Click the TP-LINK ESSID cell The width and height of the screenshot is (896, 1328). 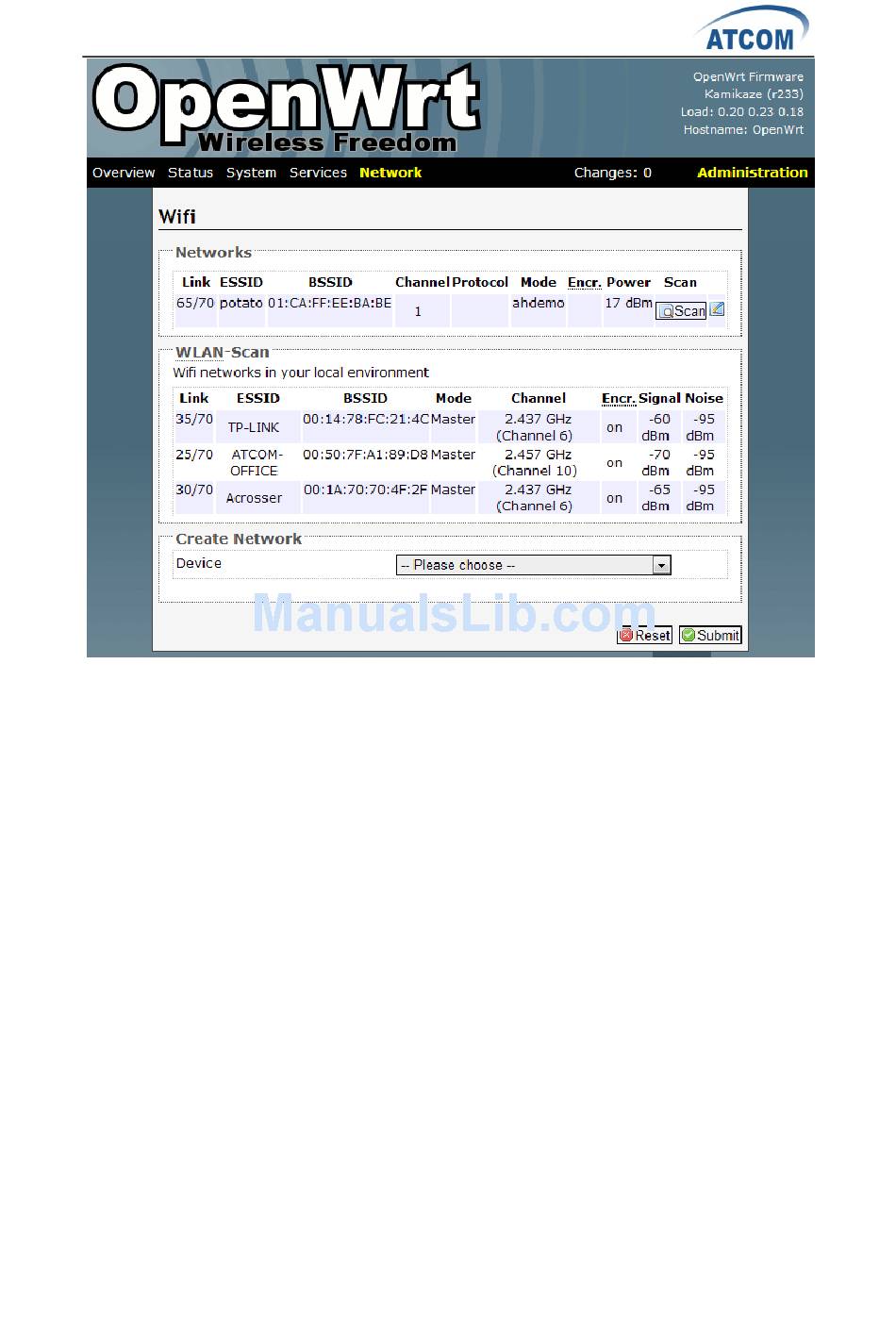click(254, 427)
